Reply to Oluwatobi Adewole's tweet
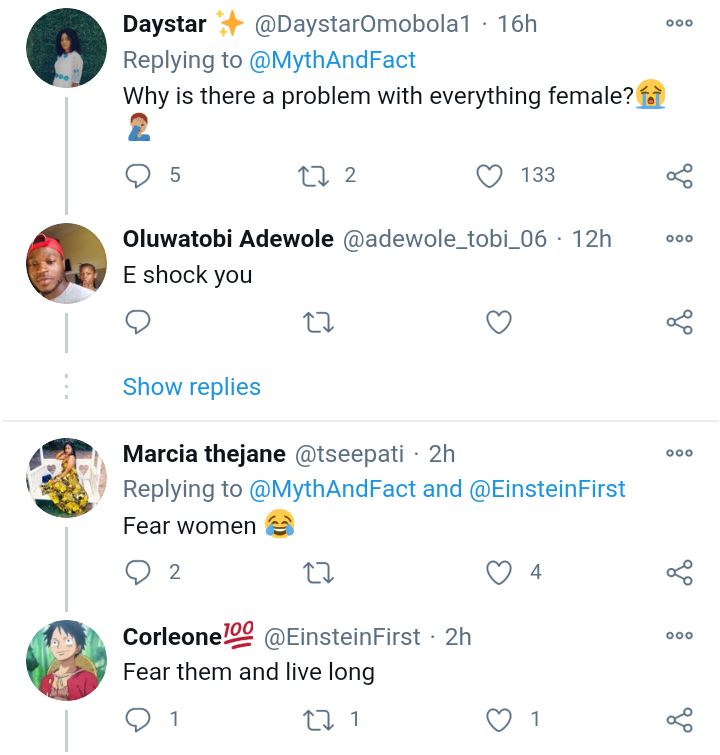The image size is (720, 755). click(138, 322)
